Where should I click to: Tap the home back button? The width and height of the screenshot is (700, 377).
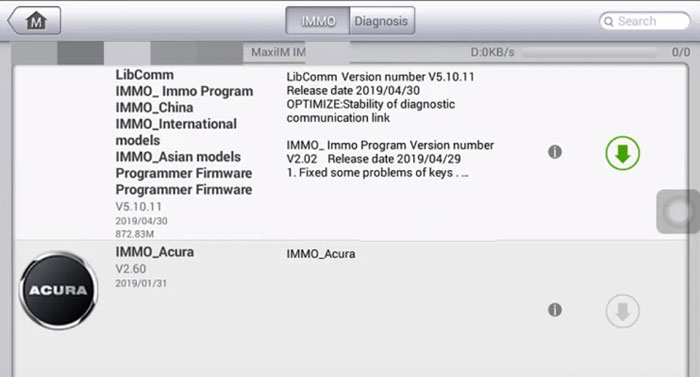[x=34, y=21]
